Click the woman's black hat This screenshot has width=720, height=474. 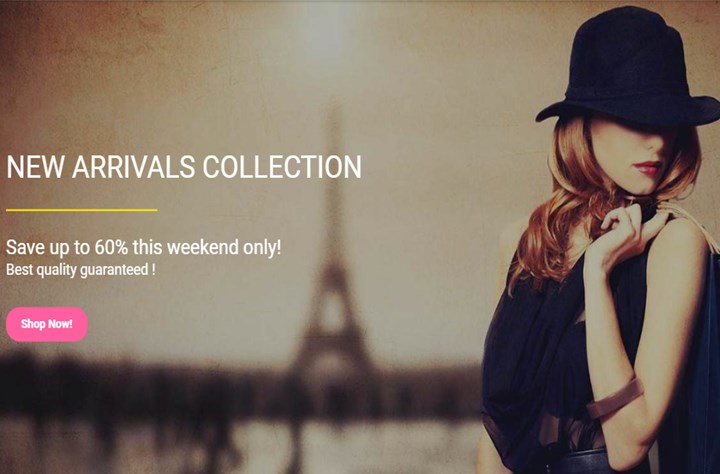tap(629, 67)
